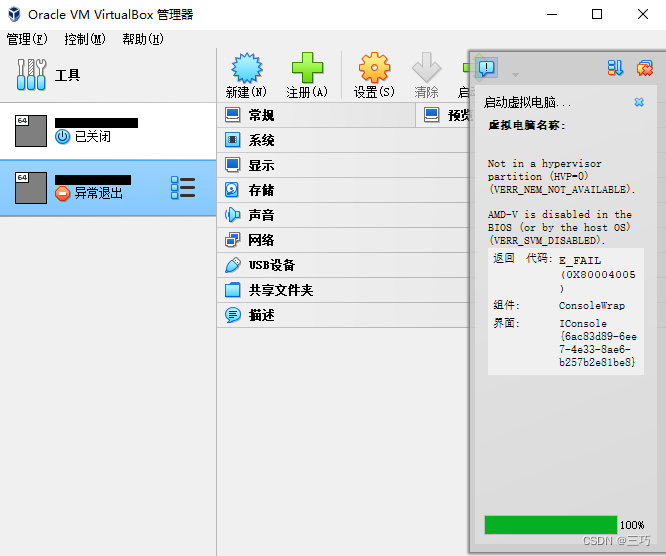Click the ConsoleWrap component value

coord(592,305)
